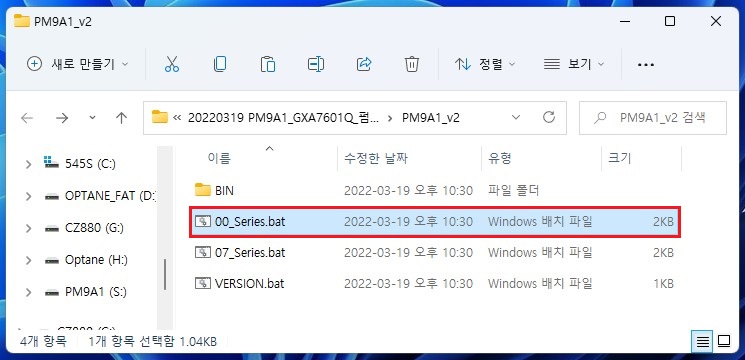Show hidden path via « chevron
This screenshot has width=745, height=360.
[177, 118]
